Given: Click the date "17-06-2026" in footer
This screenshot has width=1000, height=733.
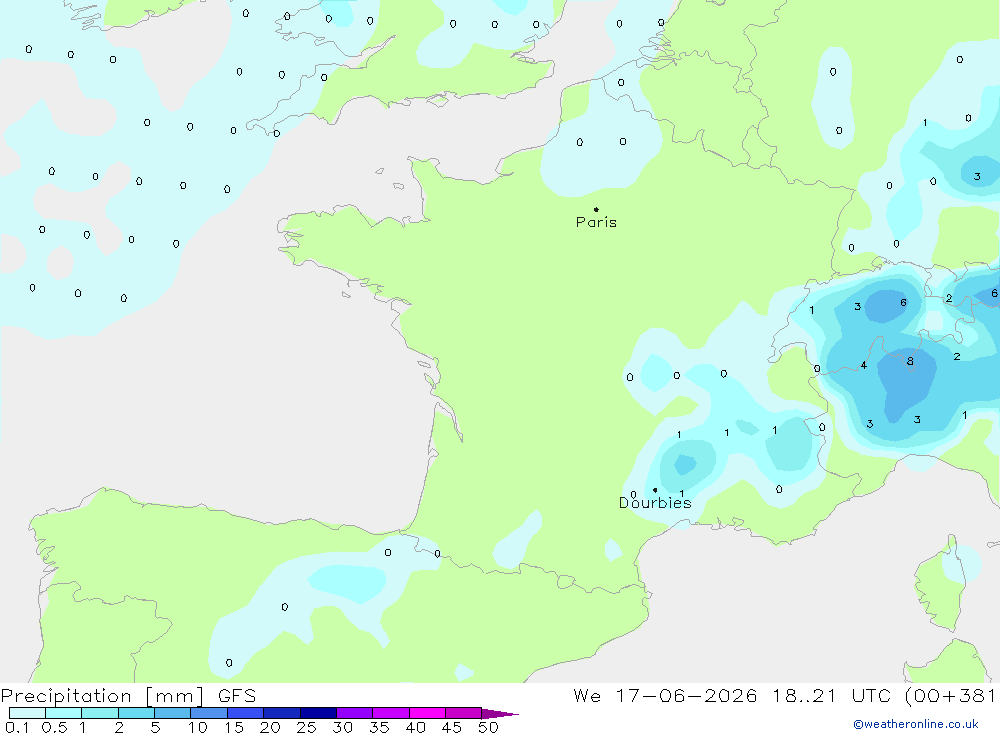Looking at the screenshot, I should click(686, 696).
